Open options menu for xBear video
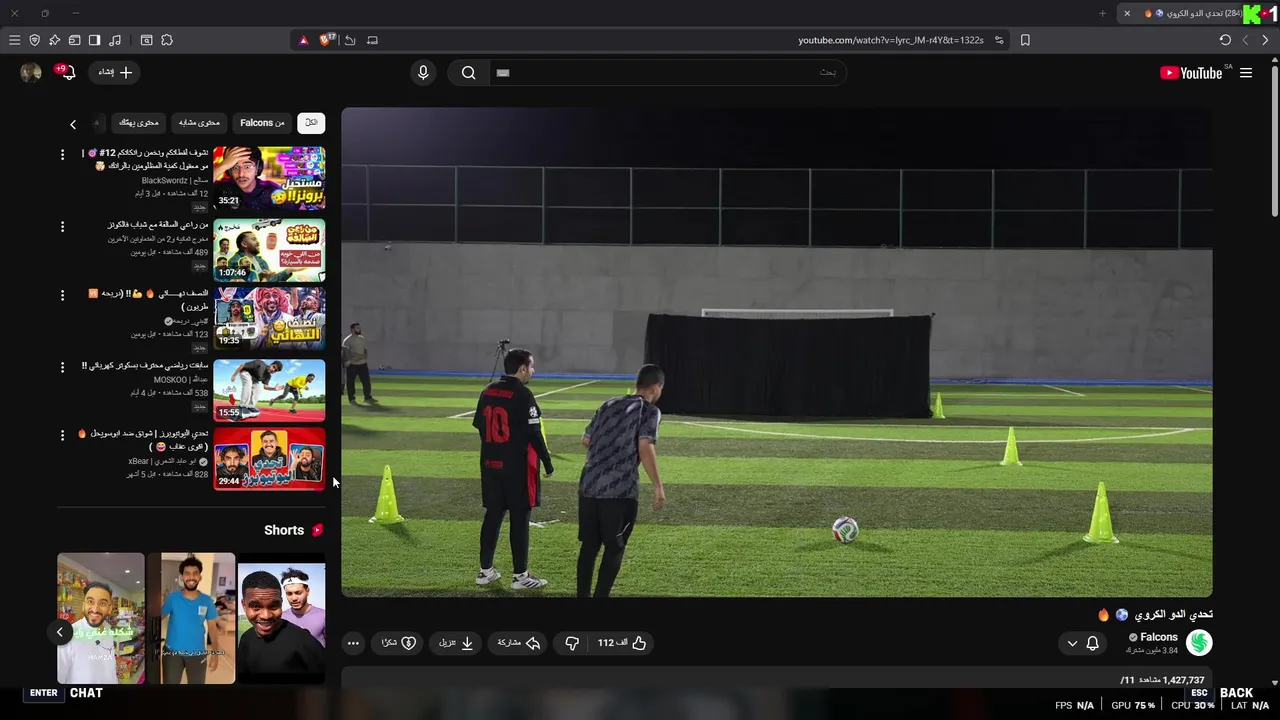 (x=62, y=435)
